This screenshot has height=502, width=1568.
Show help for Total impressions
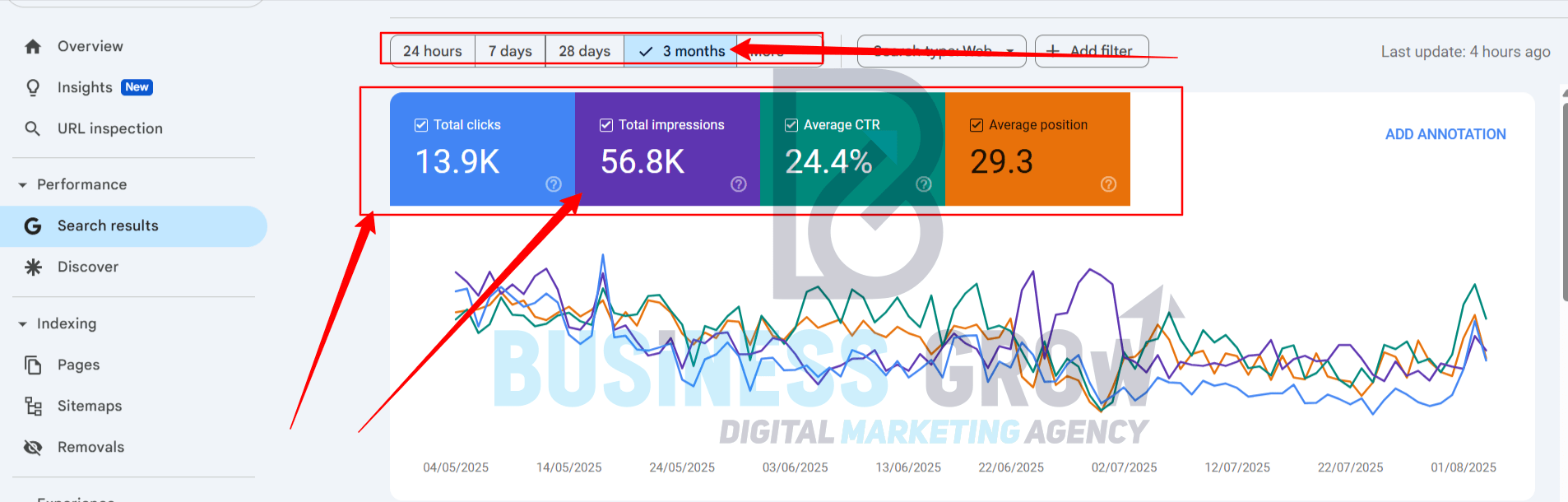coord(739,184)
